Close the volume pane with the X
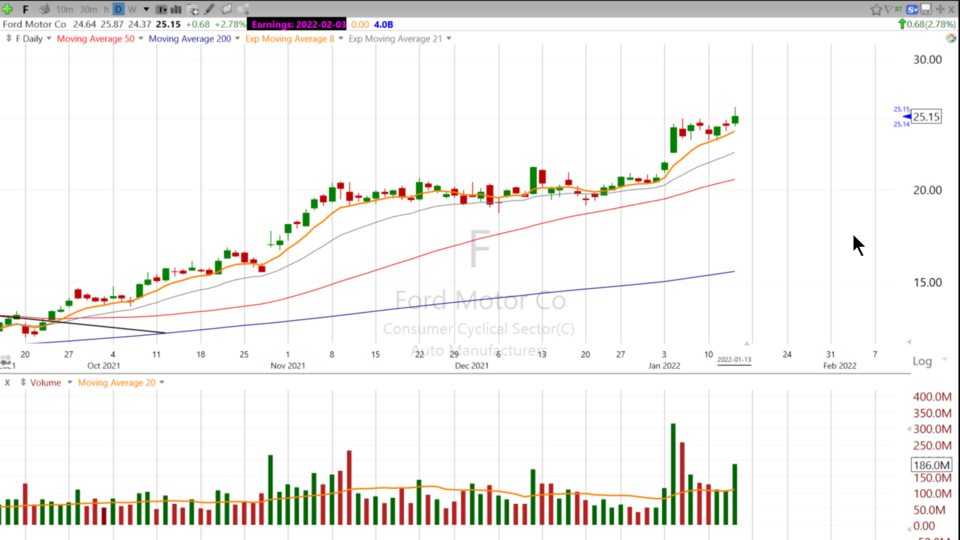 tap(7, 383)
